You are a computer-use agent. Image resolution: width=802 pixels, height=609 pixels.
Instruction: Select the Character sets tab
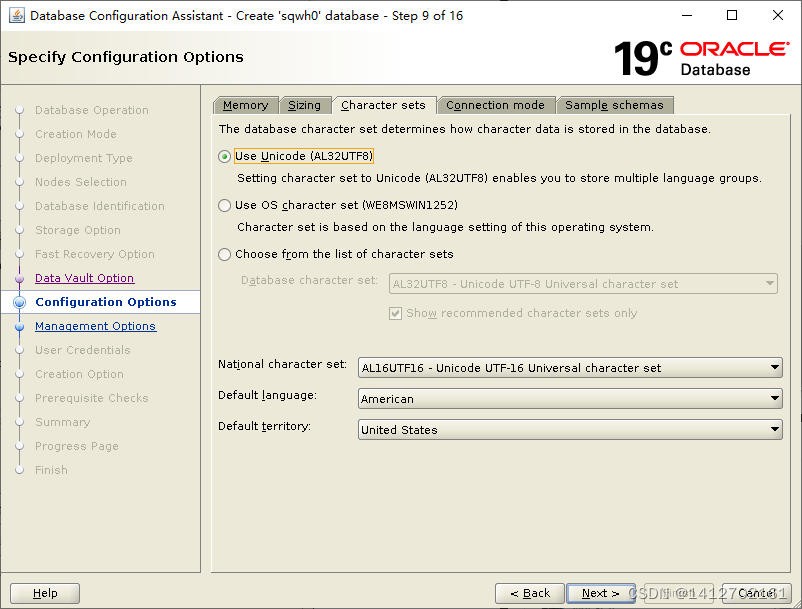click(x=383, y=105)
